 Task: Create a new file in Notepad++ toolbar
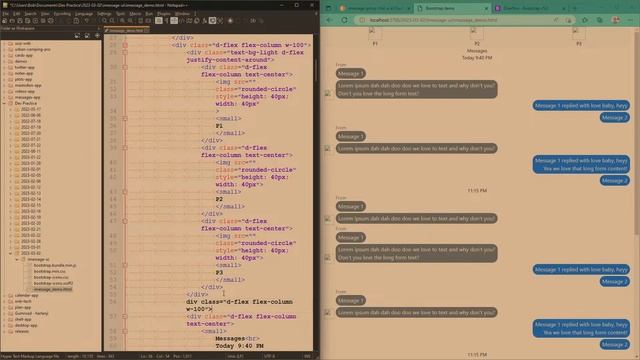(4, 20)
